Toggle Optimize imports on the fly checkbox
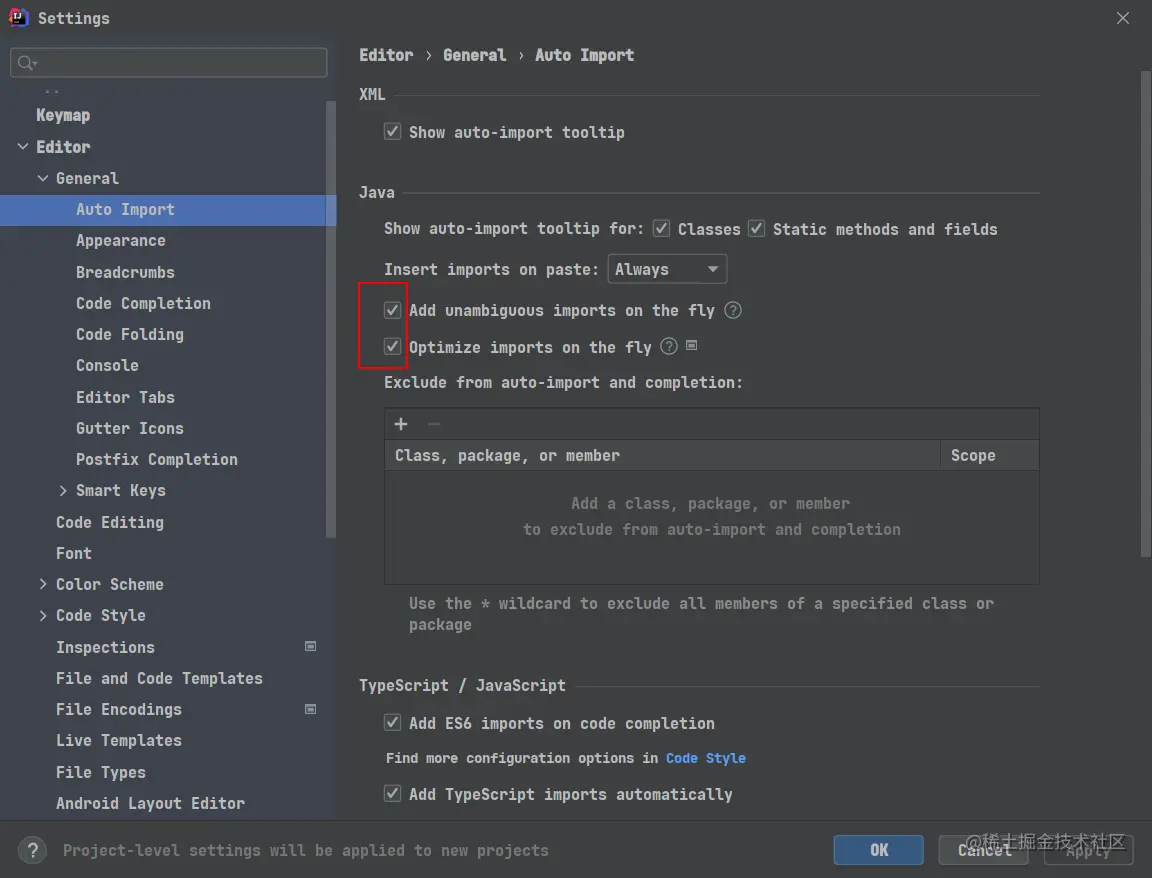 click(x=392, y=346)
